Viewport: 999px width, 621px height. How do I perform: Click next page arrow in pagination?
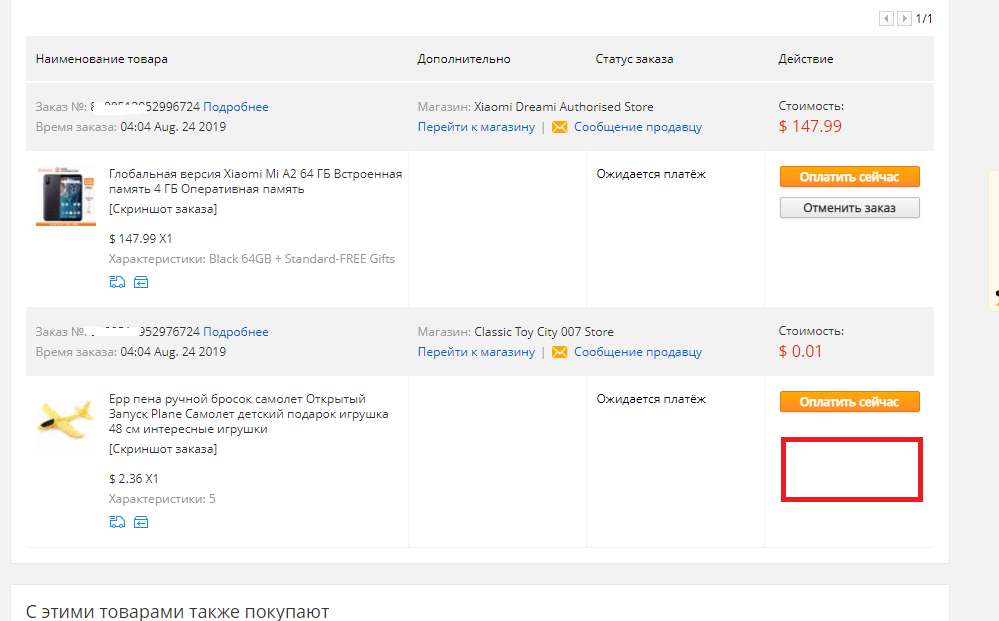(904, 18)
